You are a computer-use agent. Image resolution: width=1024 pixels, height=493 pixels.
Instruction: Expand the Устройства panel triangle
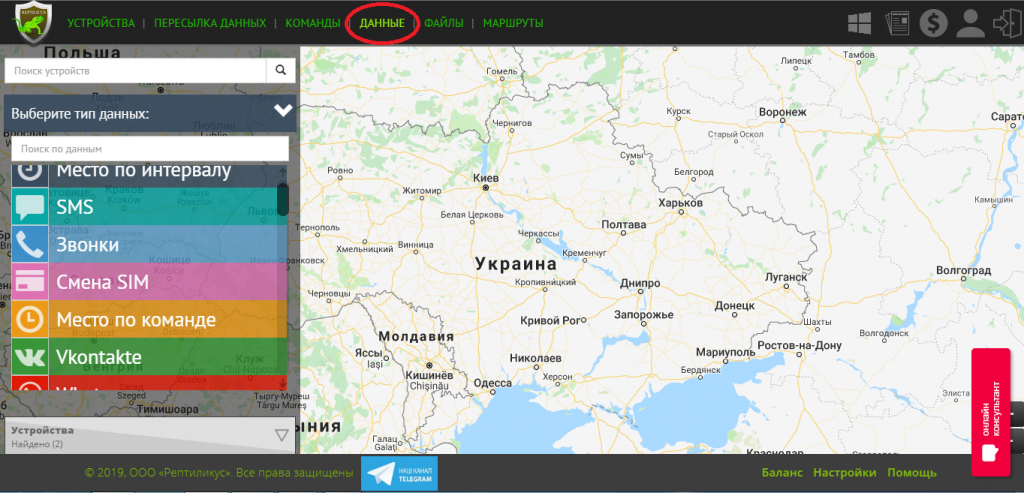coord(281,435)
